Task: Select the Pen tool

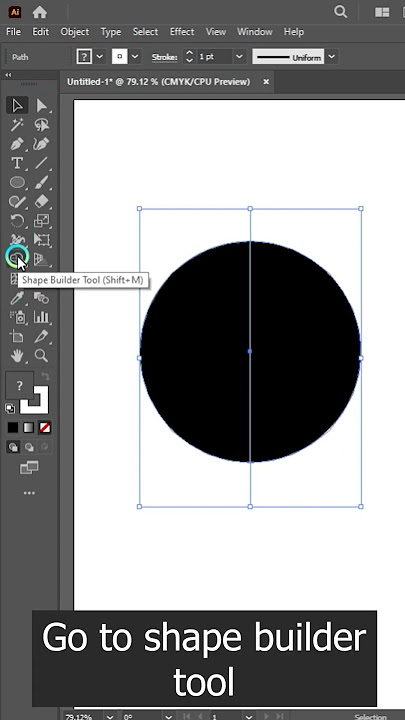Action: click(x=17, y=144)
